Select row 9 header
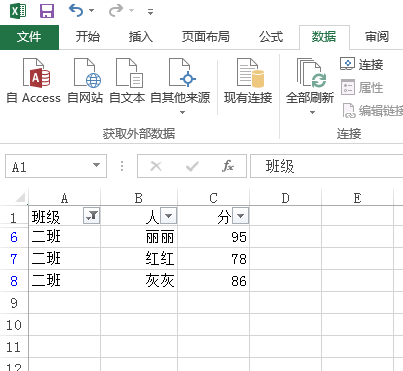The width and height of the screenshot is (403, 371). pyautogui.click(x=14, y=303)
